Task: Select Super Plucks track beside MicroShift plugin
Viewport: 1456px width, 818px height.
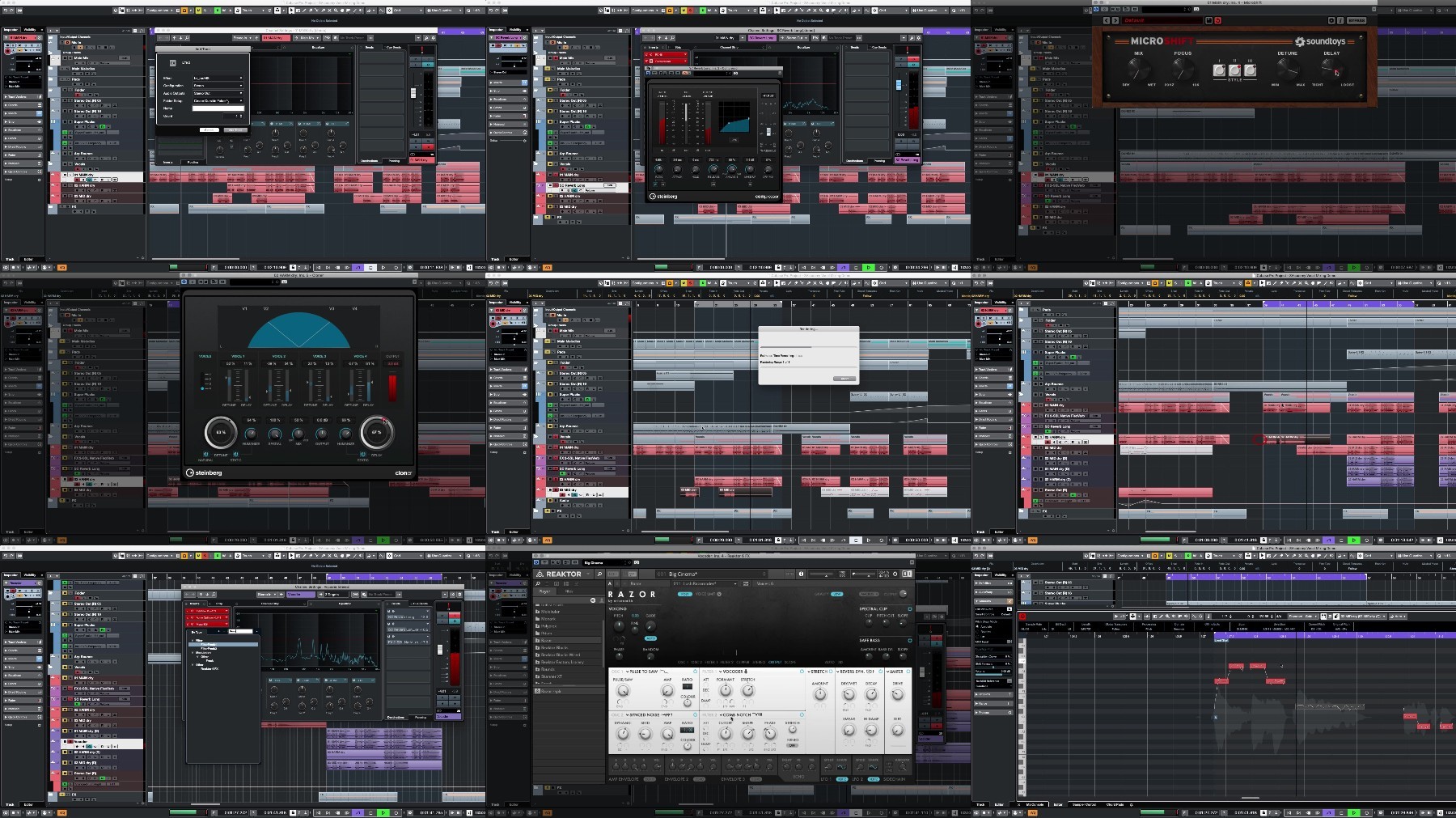Action: coord(1055,122)
